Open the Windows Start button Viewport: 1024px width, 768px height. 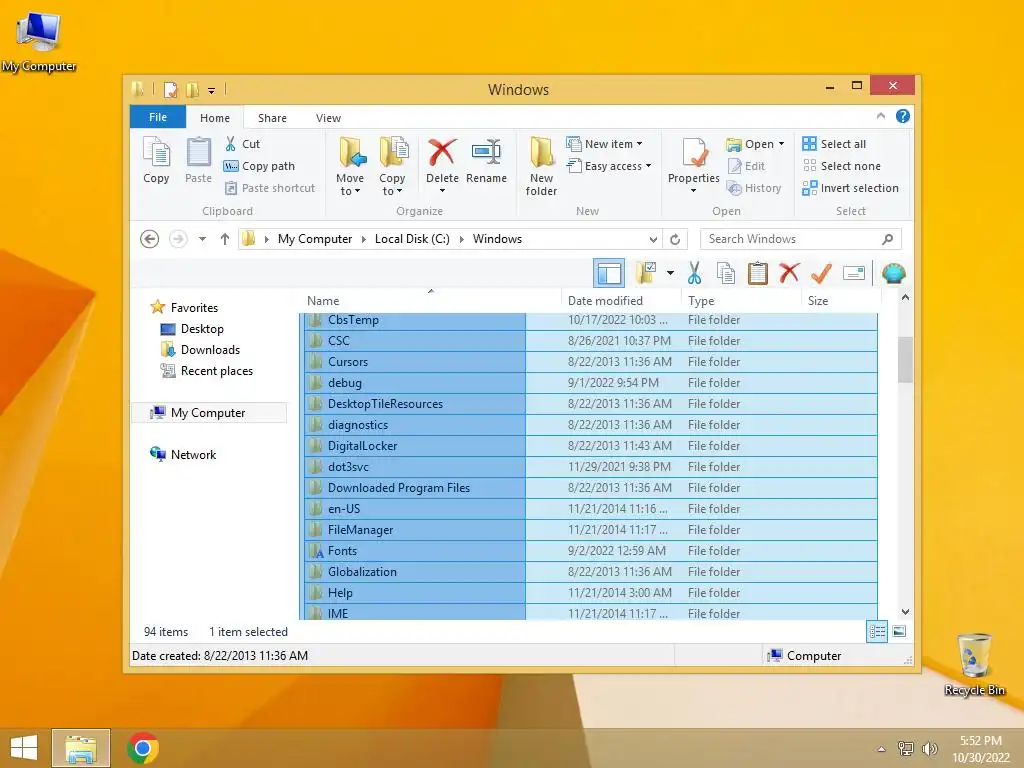point(24,748)
